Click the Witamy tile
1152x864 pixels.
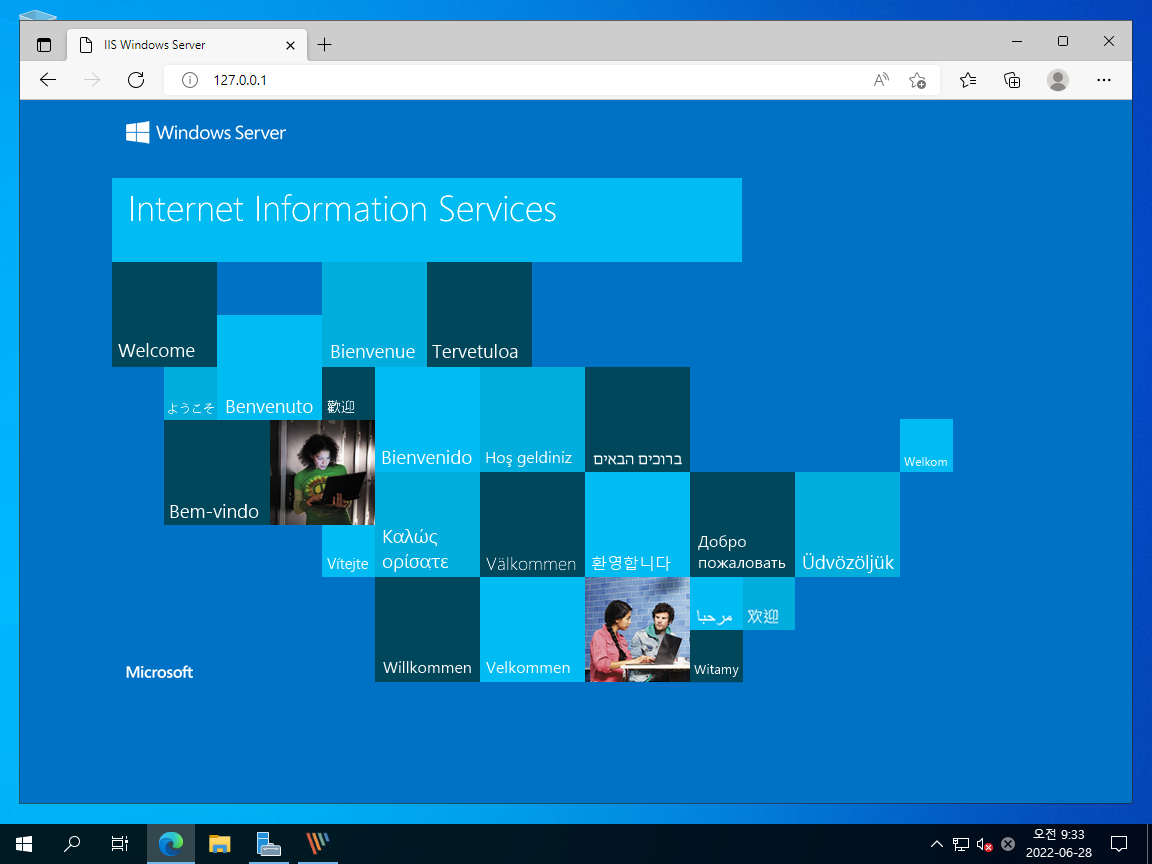(716, 656)
